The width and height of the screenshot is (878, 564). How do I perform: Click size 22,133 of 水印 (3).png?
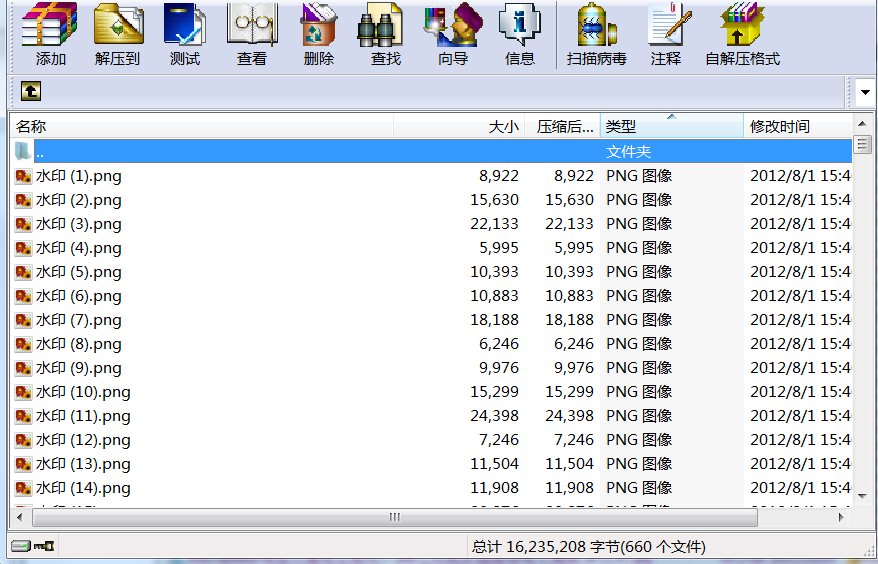click(494, 224)
